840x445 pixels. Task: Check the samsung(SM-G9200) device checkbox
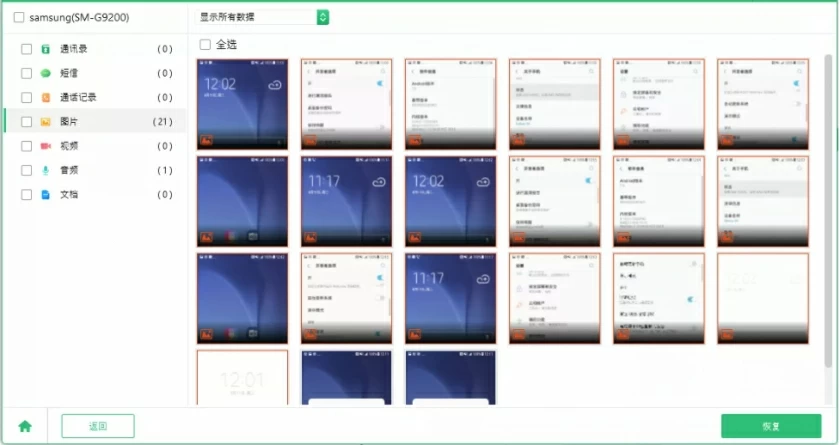click(x=20, y=17)
